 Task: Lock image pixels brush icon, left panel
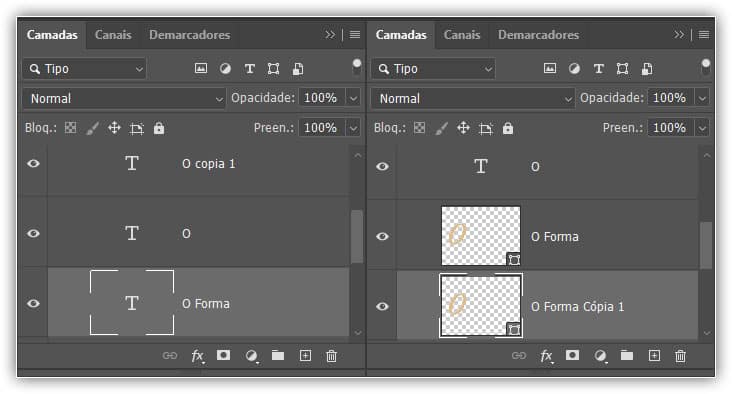click(92, 128)
